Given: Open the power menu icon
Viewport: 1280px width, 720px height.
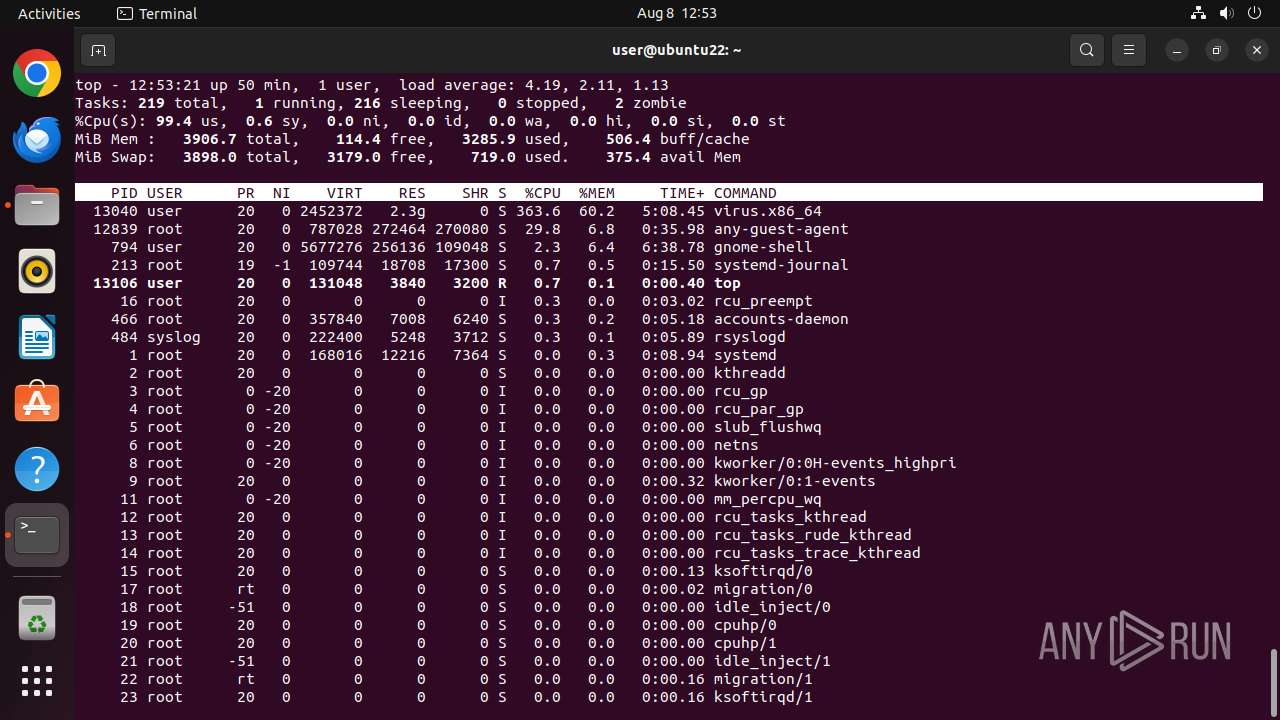Looking at the screenshot, I should click(x=1254, y=13).
